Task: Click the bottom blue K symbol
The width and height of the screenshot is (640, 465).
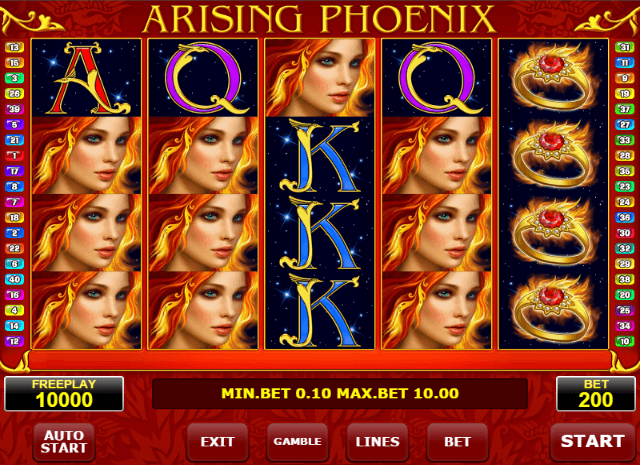Action: [320, 310]
